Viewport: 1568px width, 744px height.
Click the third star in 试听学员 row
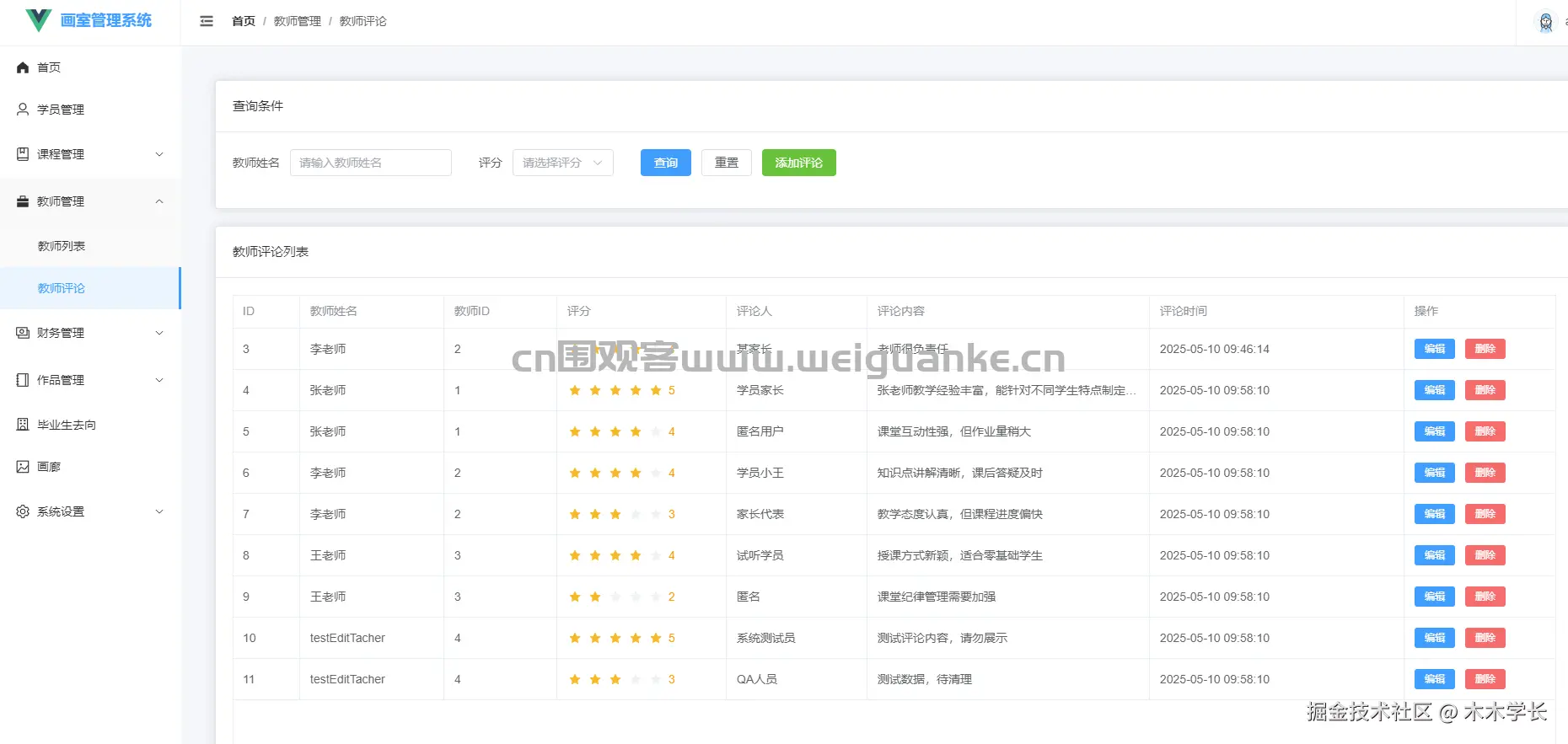click(x=615, y=555)
